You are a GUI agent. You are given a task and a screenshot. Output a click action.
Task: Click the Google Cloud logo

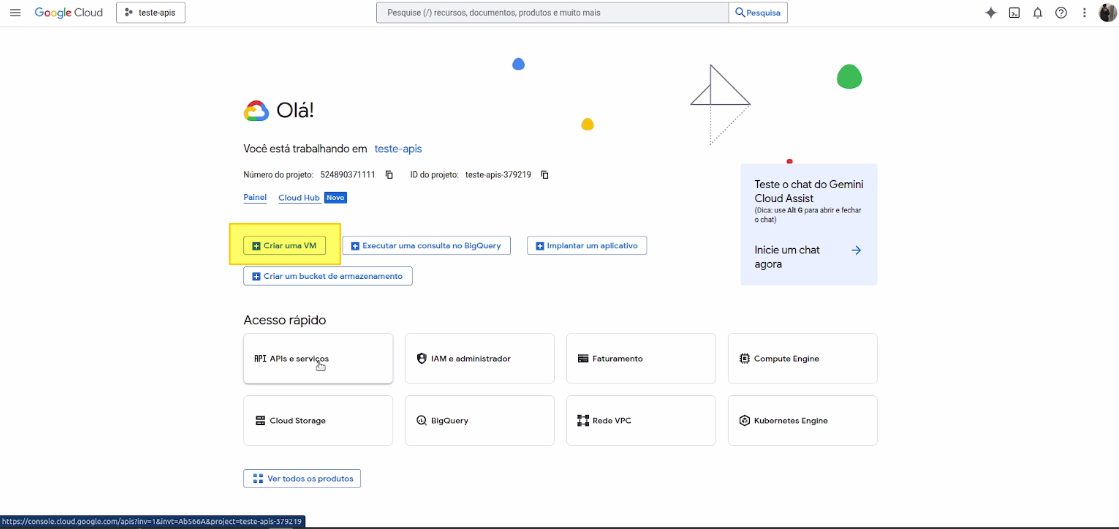pyautogui.click(x=69, y=13)
